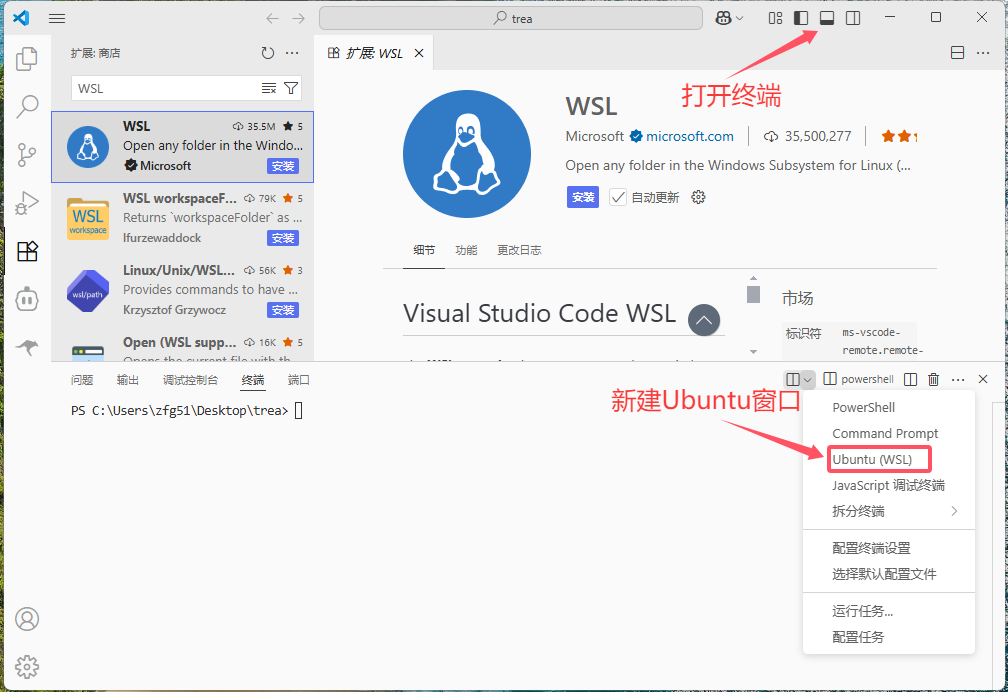Open Source Control view in activity bar

point(27,155)
